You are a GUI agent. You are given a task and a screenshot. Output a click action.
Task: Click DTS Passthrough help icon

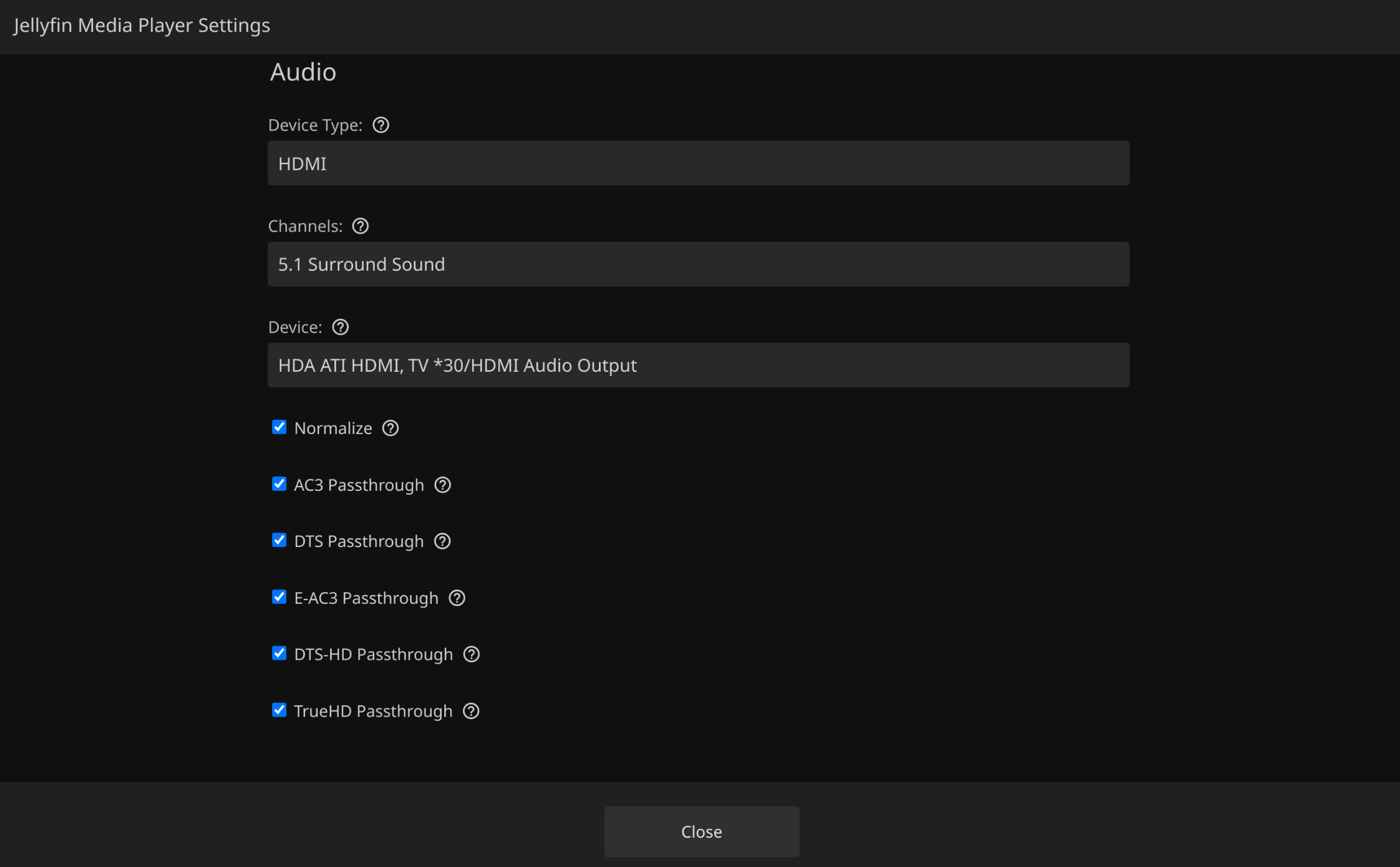coord(442,541)
